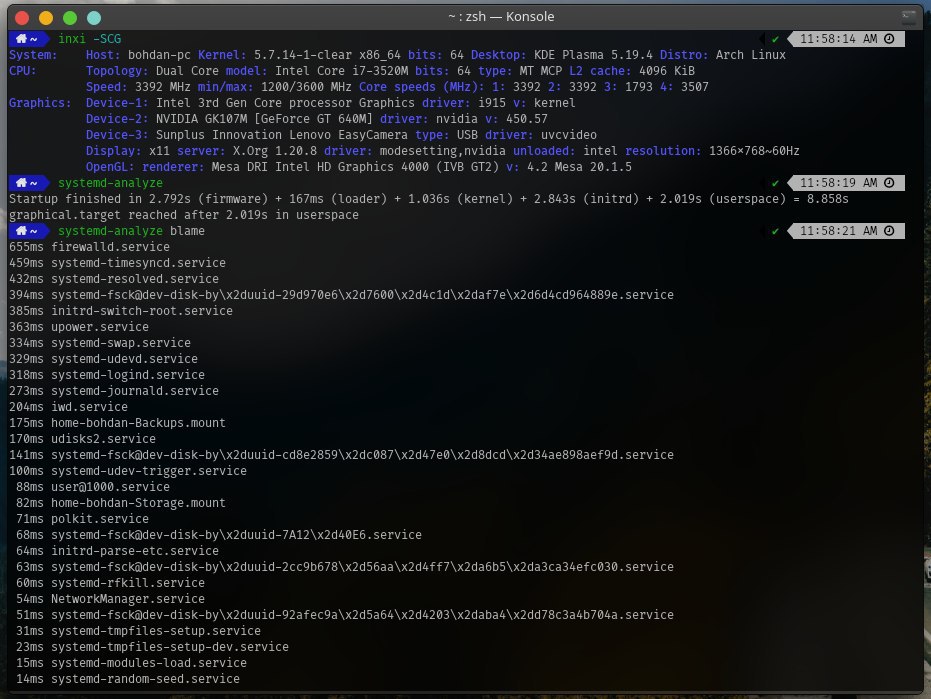The height and width of the screenshot is (699, 931).
Task: Click the 'NetworkManager.service' line
Action: click(110, 599)
